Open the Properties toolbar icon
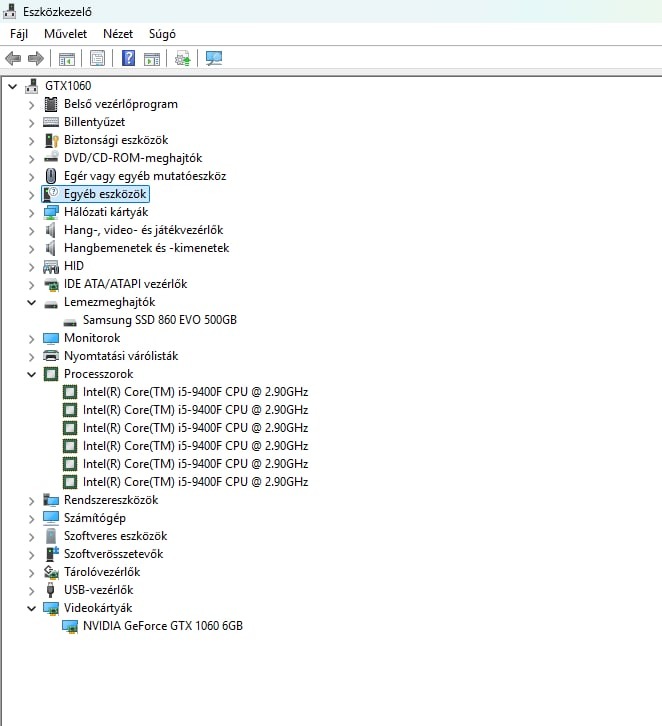The width and height of the screenshot is (662, 726). point(97,58)
